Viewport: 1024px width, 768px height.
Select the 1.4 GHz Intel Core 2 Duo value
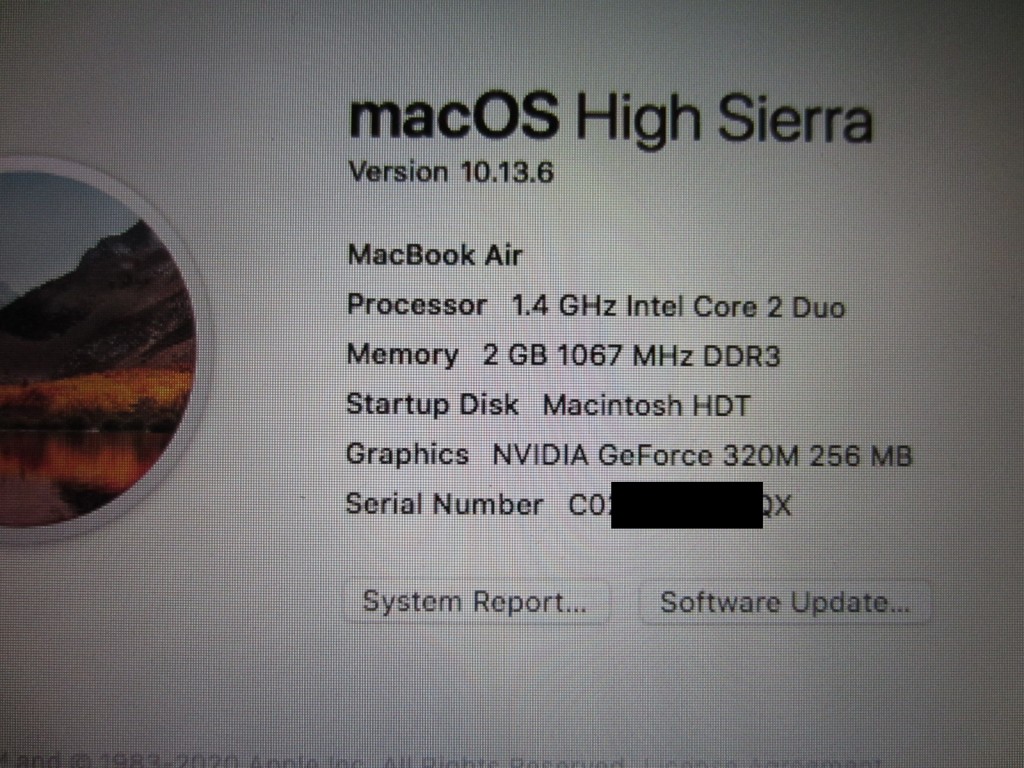(678, 306)
